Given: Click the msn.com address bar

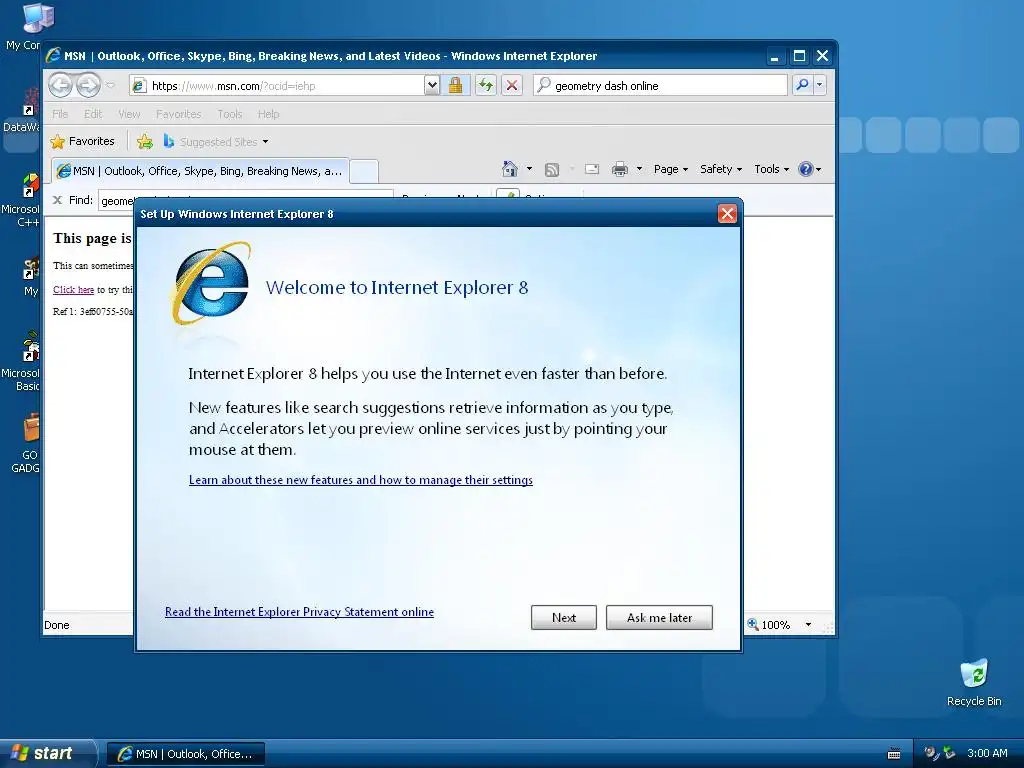Looking at the screenshot, I should [277, 86].
